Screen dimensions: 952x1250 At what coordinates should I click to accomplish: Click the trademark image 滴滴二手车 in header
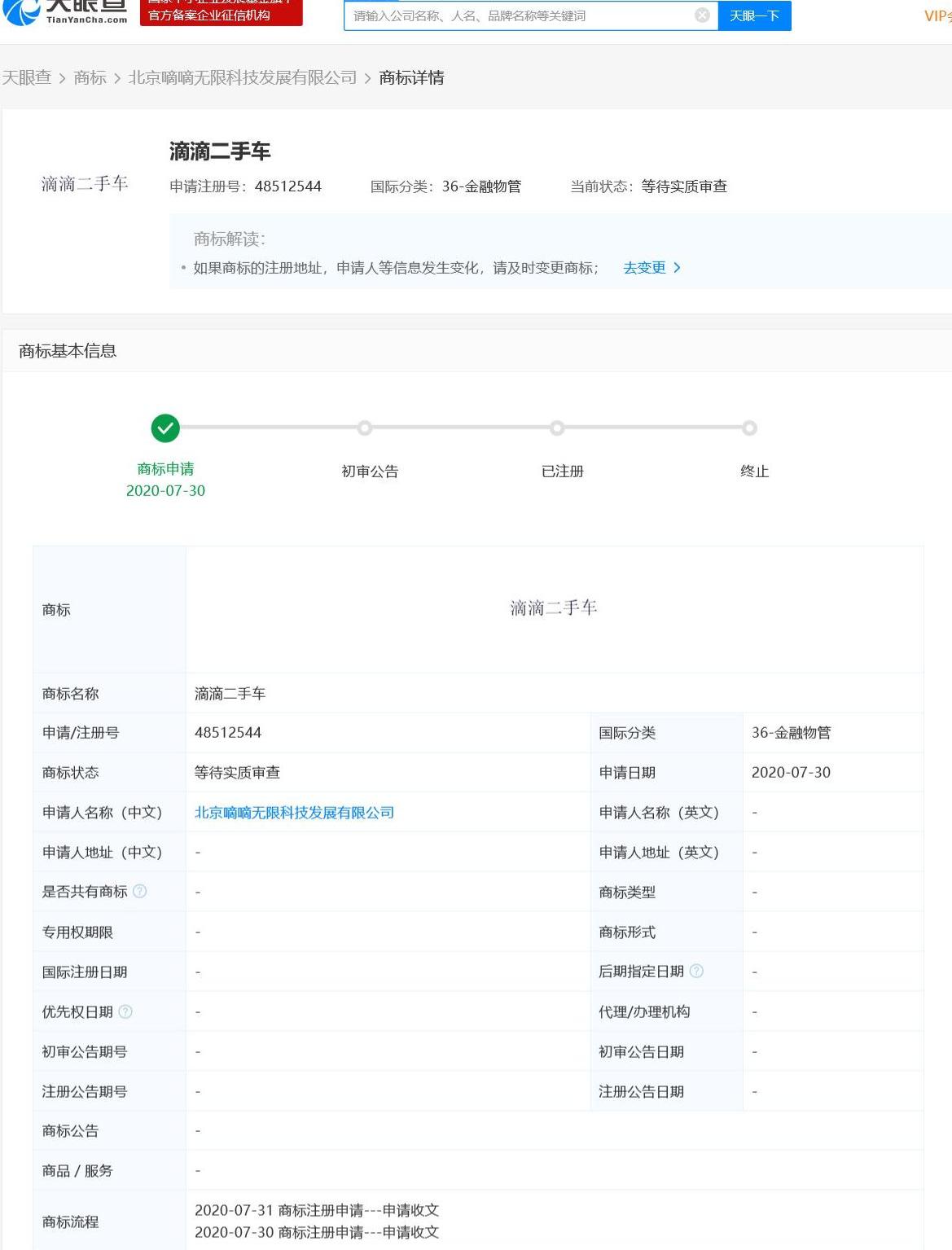[85, 184]
